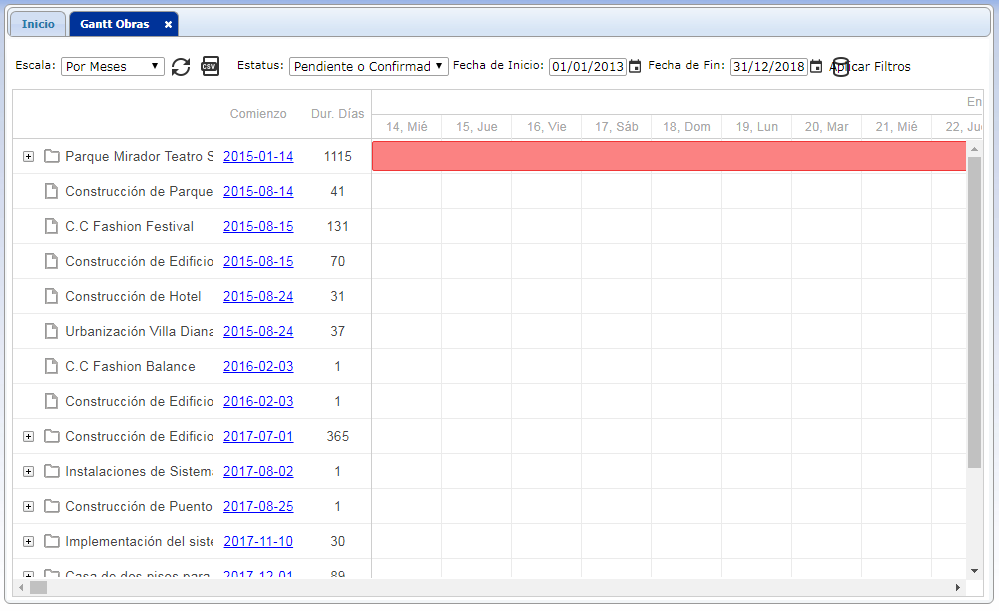Open the Escala 'Por Meses' dropdown
Image resolution: width=999 pixels, height=611 pixels.
pos(113,67)
